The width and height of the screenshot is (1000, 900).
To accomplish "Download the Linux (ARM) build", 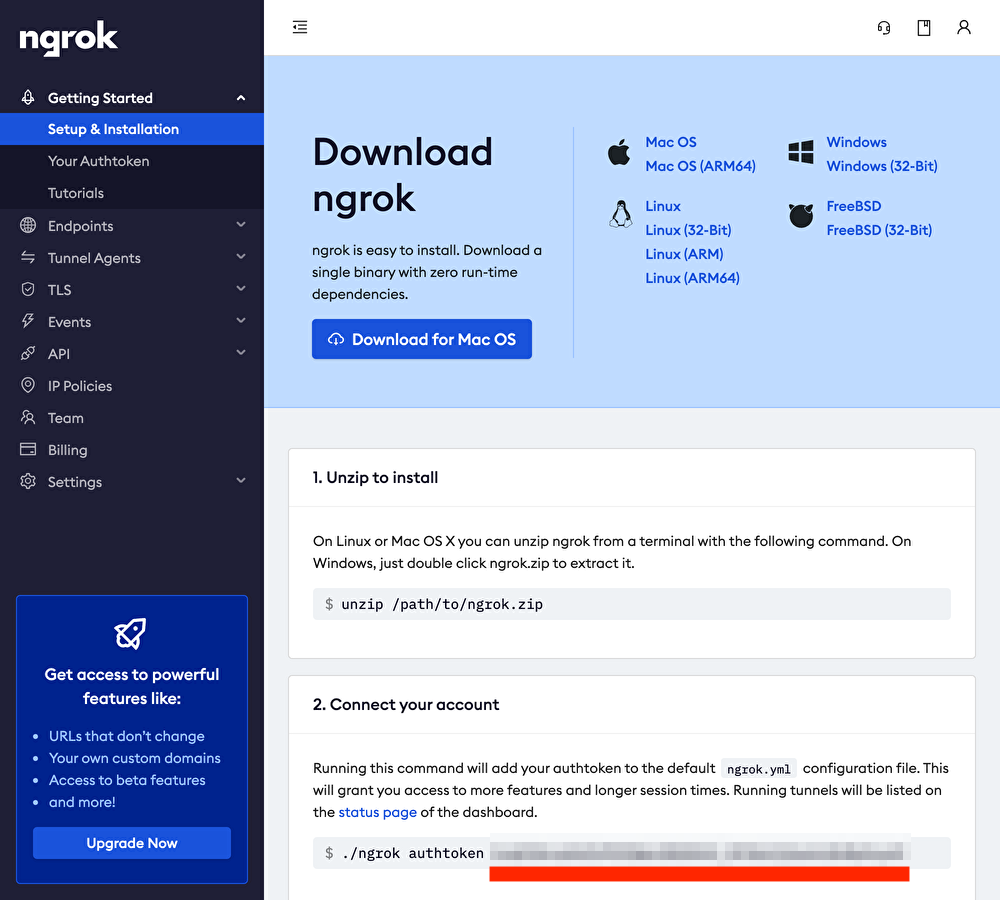I will click(x=684, y=254).
